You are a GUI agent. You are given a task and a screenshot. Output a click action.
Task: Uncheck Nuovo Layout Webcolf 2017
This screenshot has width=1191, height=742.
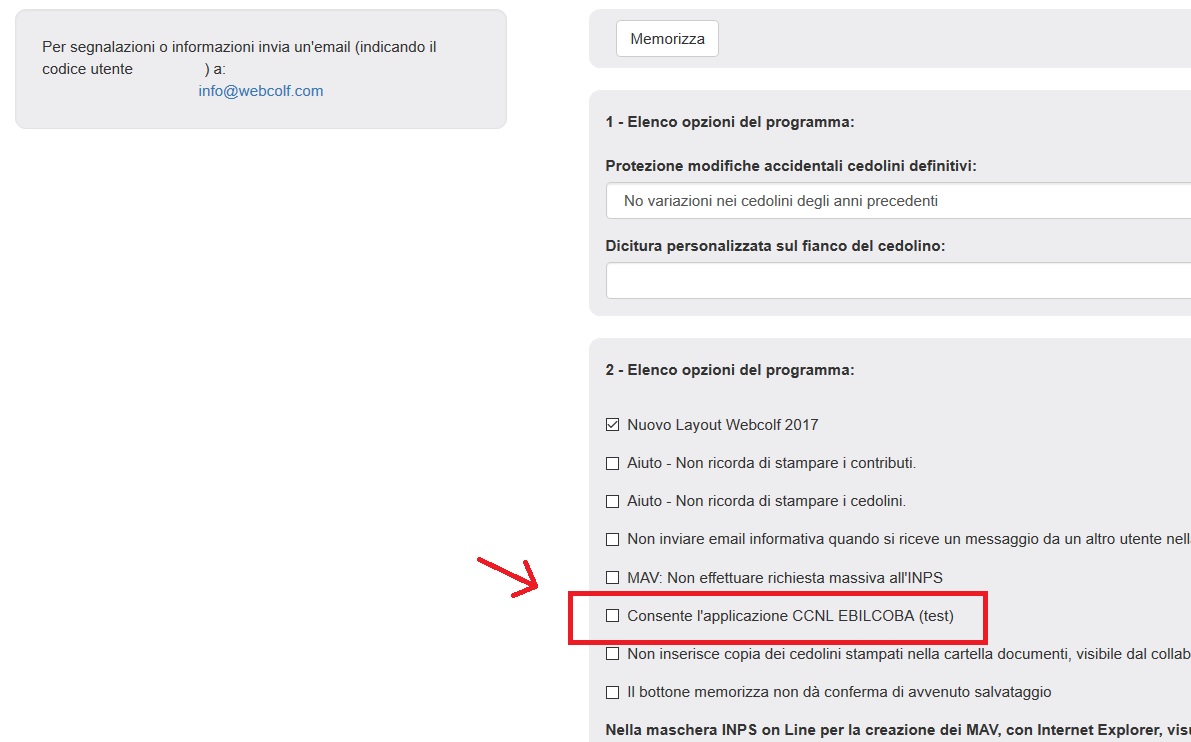(x=613, y=425)
